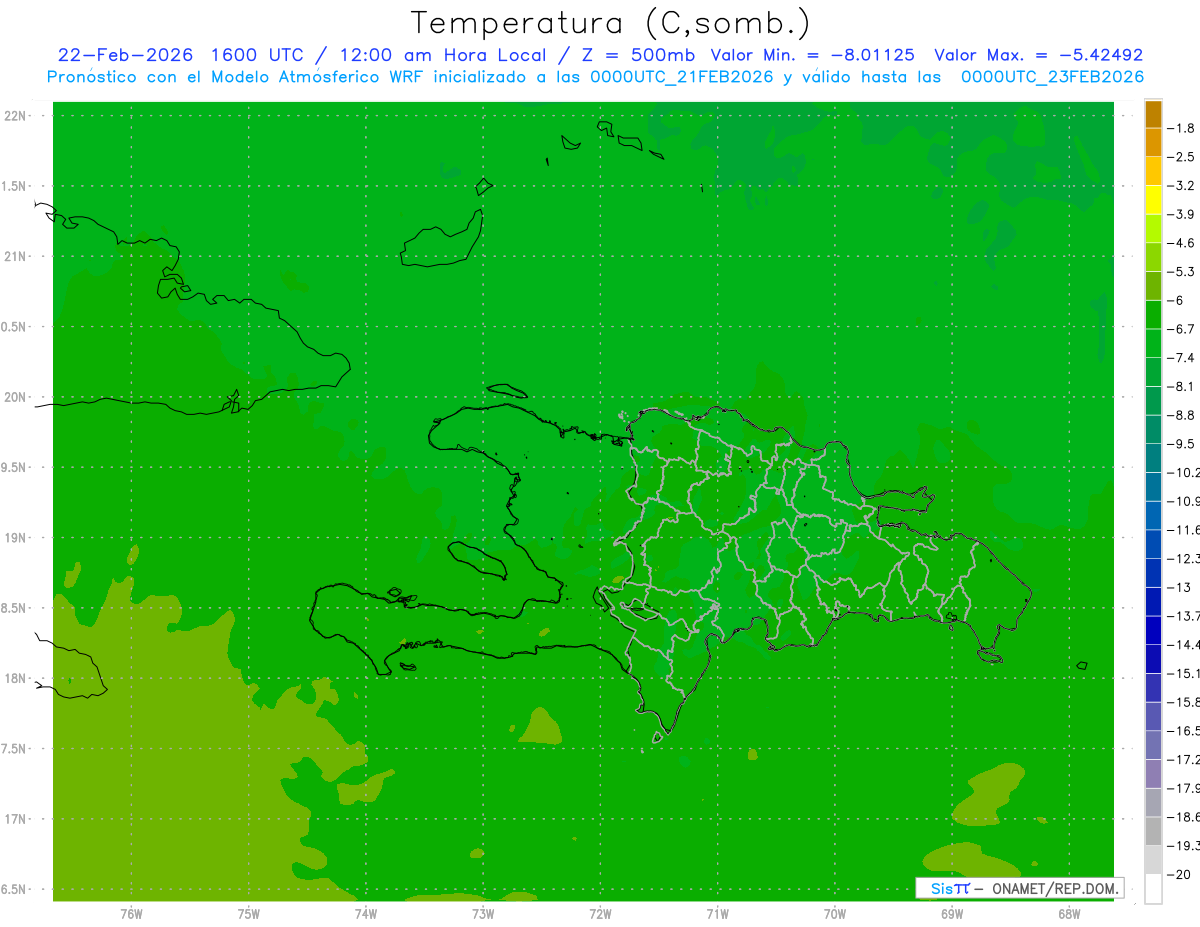Image resolution: width=1200 pixels, height=927 pixels.
Task: Click the "-13" legend label
Action: coord(1178,587)
